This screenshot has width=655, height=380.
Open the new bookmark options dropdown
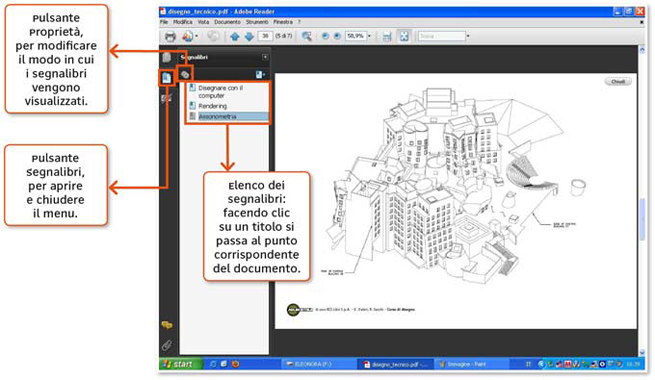[x=260, y=75]
